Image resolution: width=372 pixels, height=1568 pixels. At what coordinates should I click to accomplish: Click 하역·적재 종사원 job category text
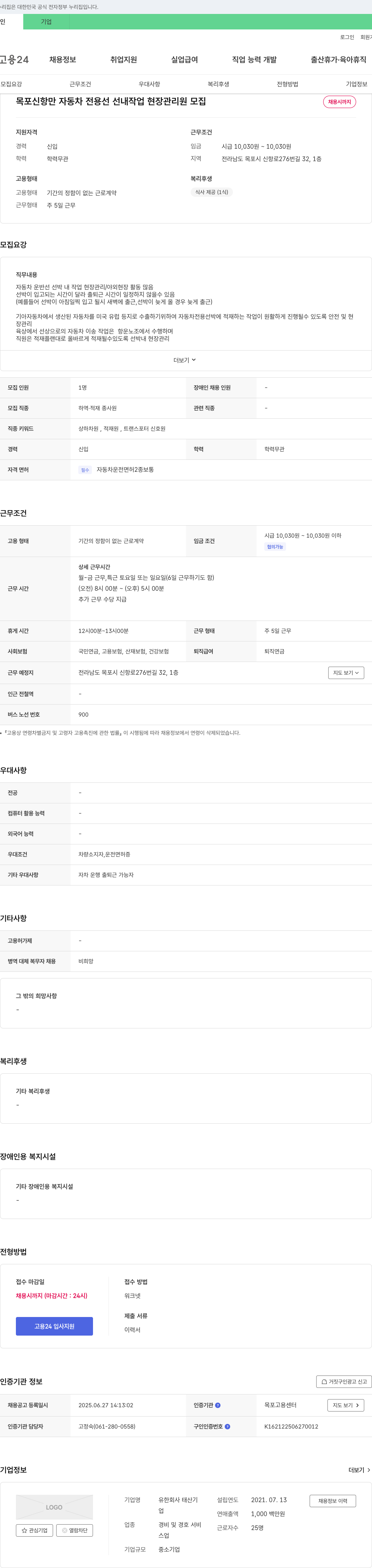(x=97, y=408)
